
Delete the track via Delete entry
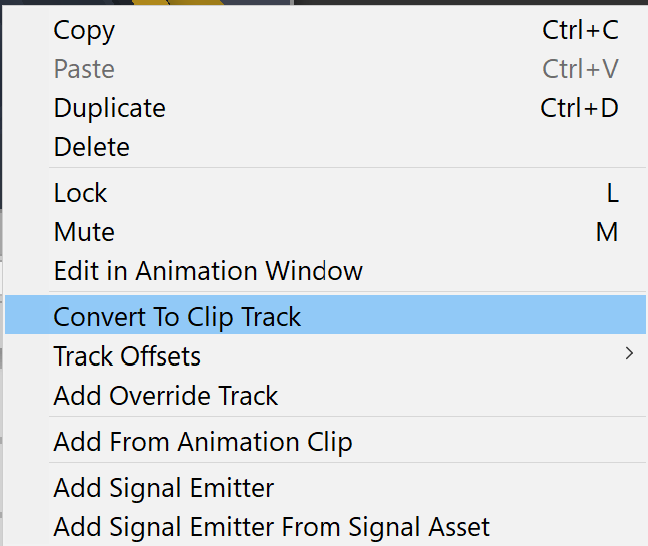[92, 147]
